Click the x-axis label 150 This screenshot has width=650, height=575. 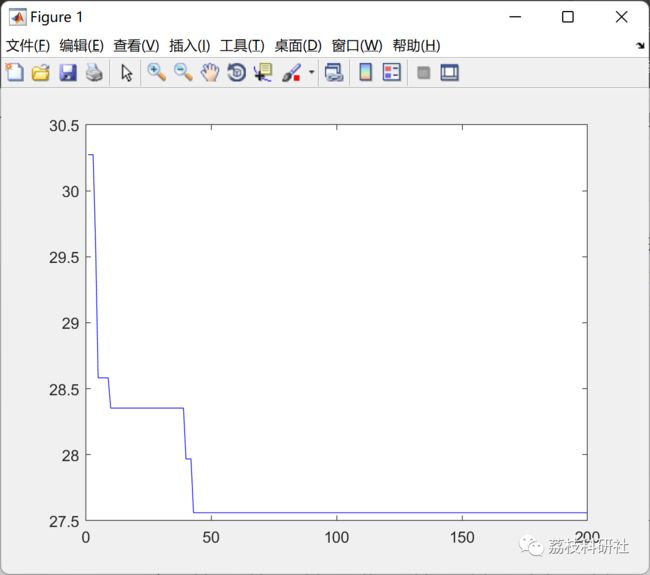[x=462, y=538]
